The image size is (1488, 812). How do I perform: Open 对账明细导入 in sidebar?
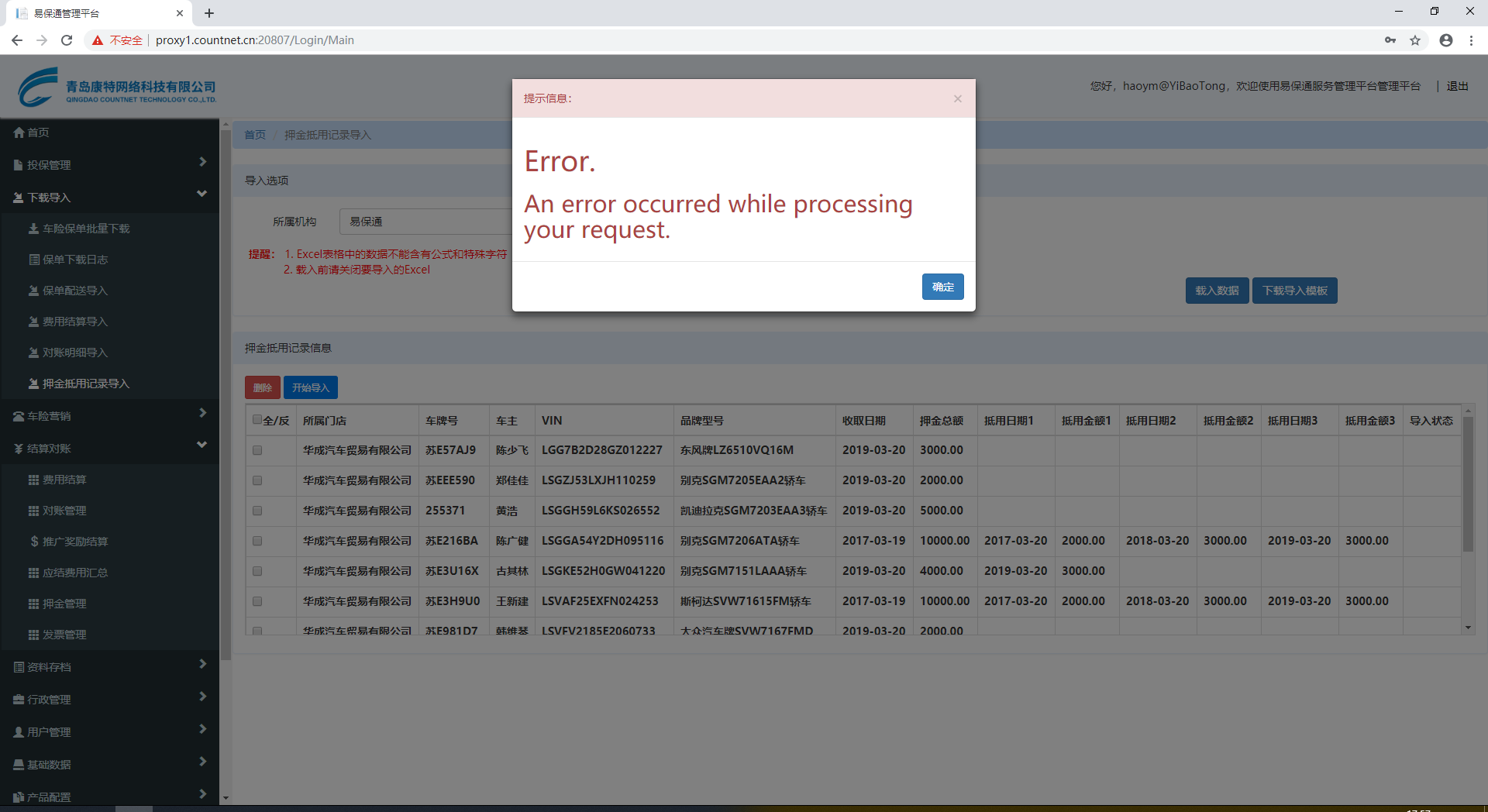(x=74, y=353)
